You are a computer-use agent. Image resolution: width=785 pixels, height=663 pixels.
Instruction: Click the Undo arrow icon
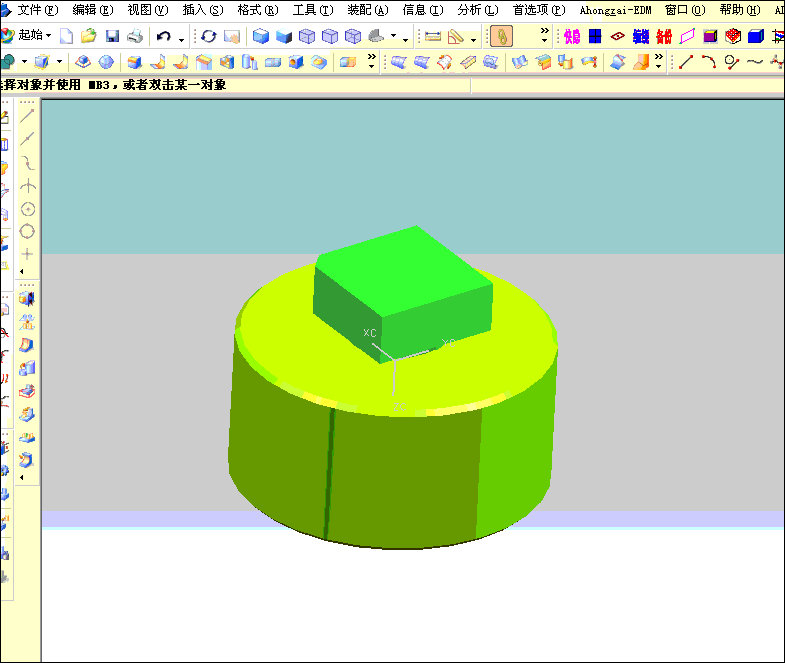164,36
